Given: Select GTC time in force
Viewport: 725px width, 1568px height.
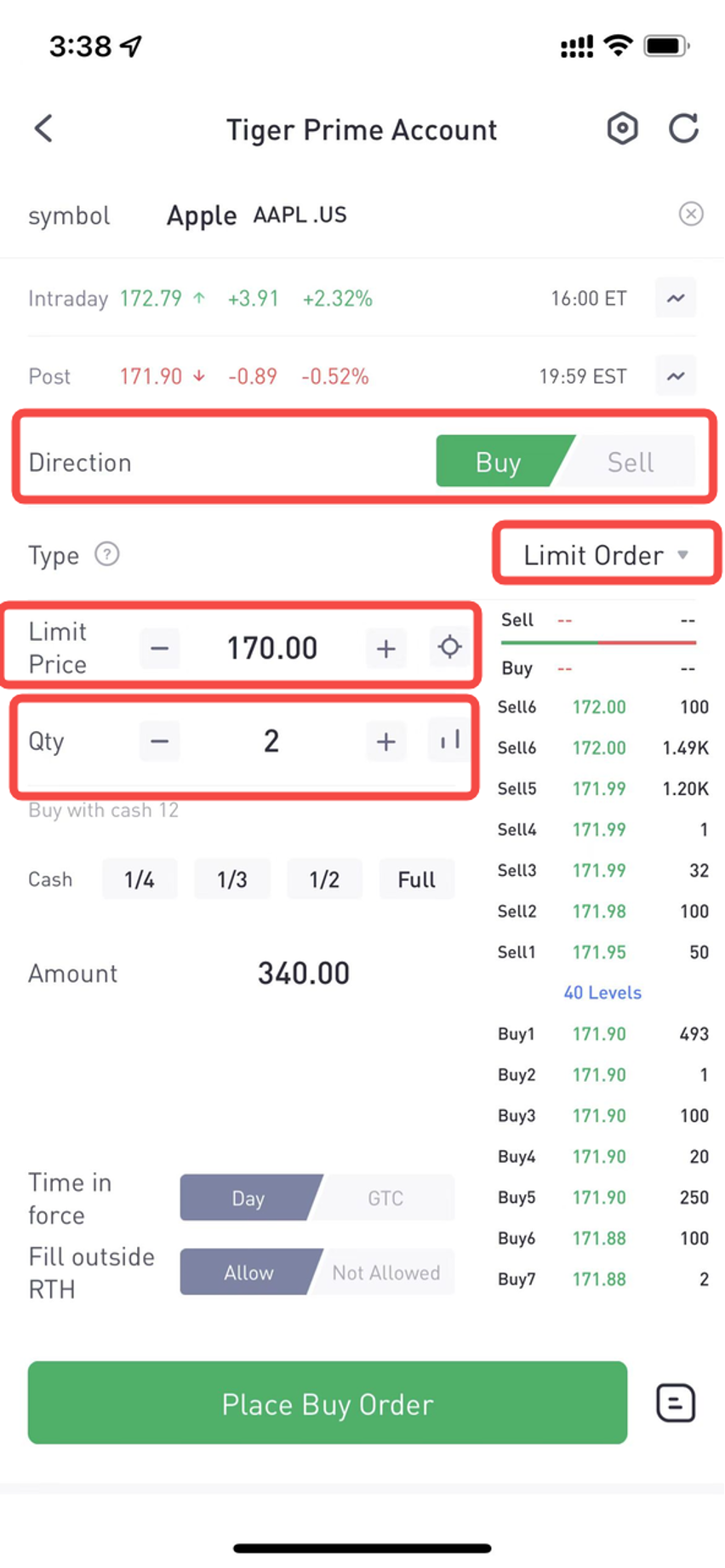Looking at the screenshot, I should 385,1198.
